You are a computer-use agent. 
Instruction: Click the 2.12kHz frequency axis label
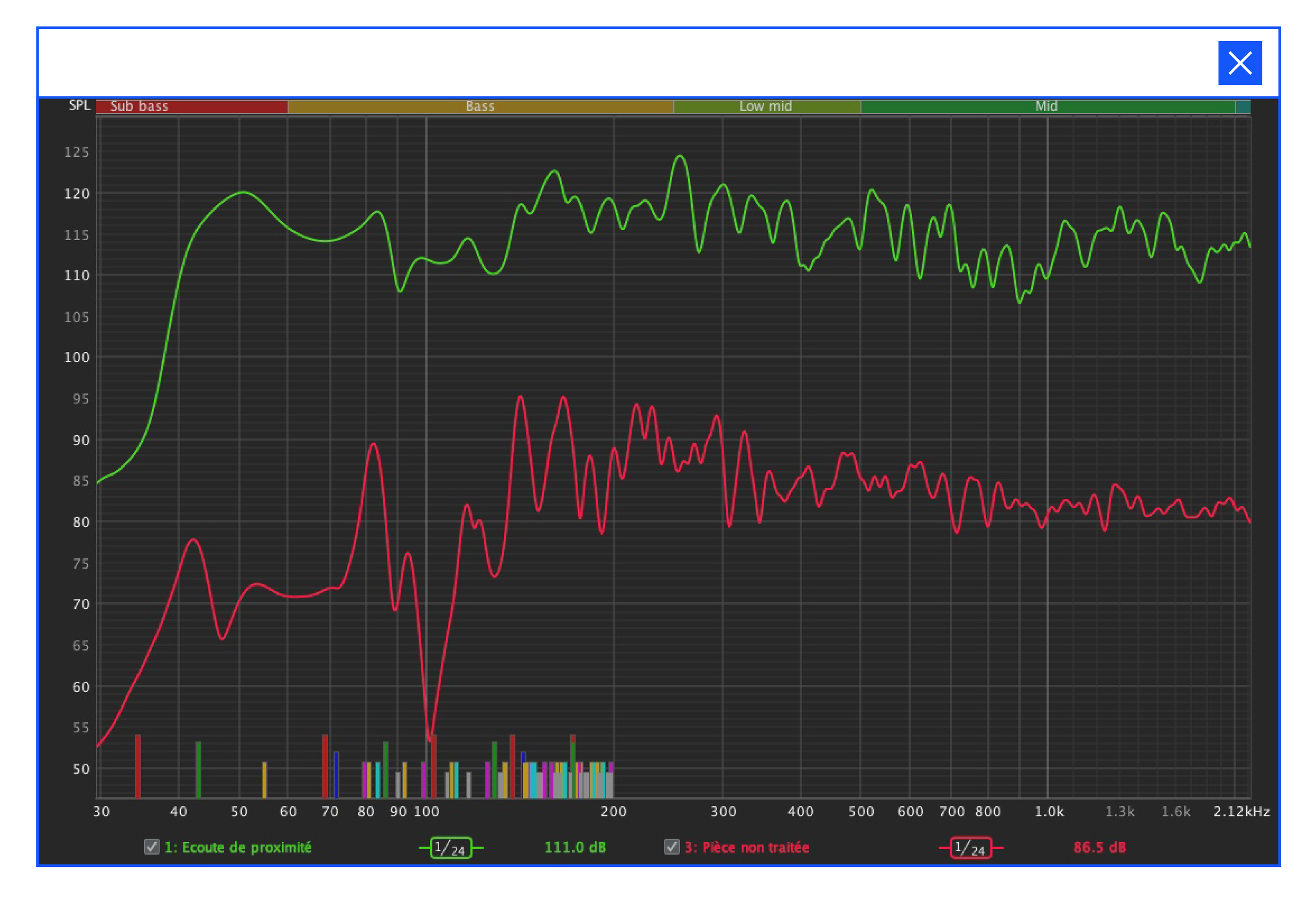(x=1241, y=811)
